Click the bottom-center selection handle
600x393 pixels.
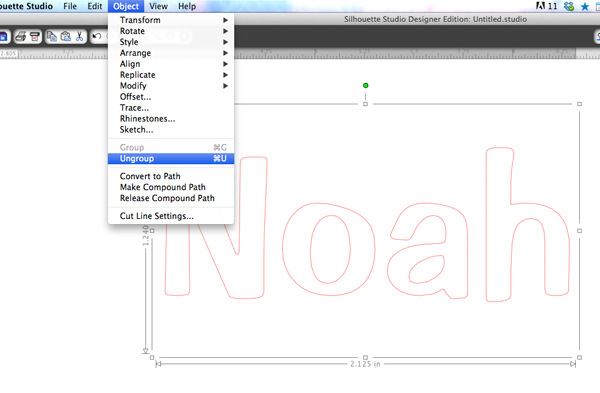[365, 357]
